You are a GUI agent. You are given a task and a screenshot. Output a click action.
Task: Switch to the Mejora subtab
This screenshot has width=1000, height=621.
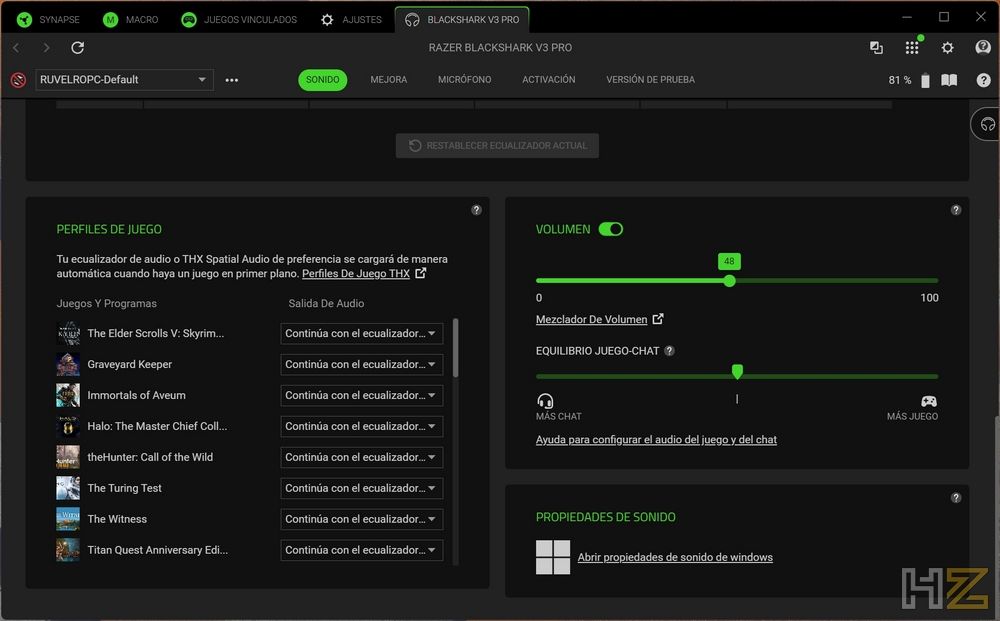pos(388,80)
